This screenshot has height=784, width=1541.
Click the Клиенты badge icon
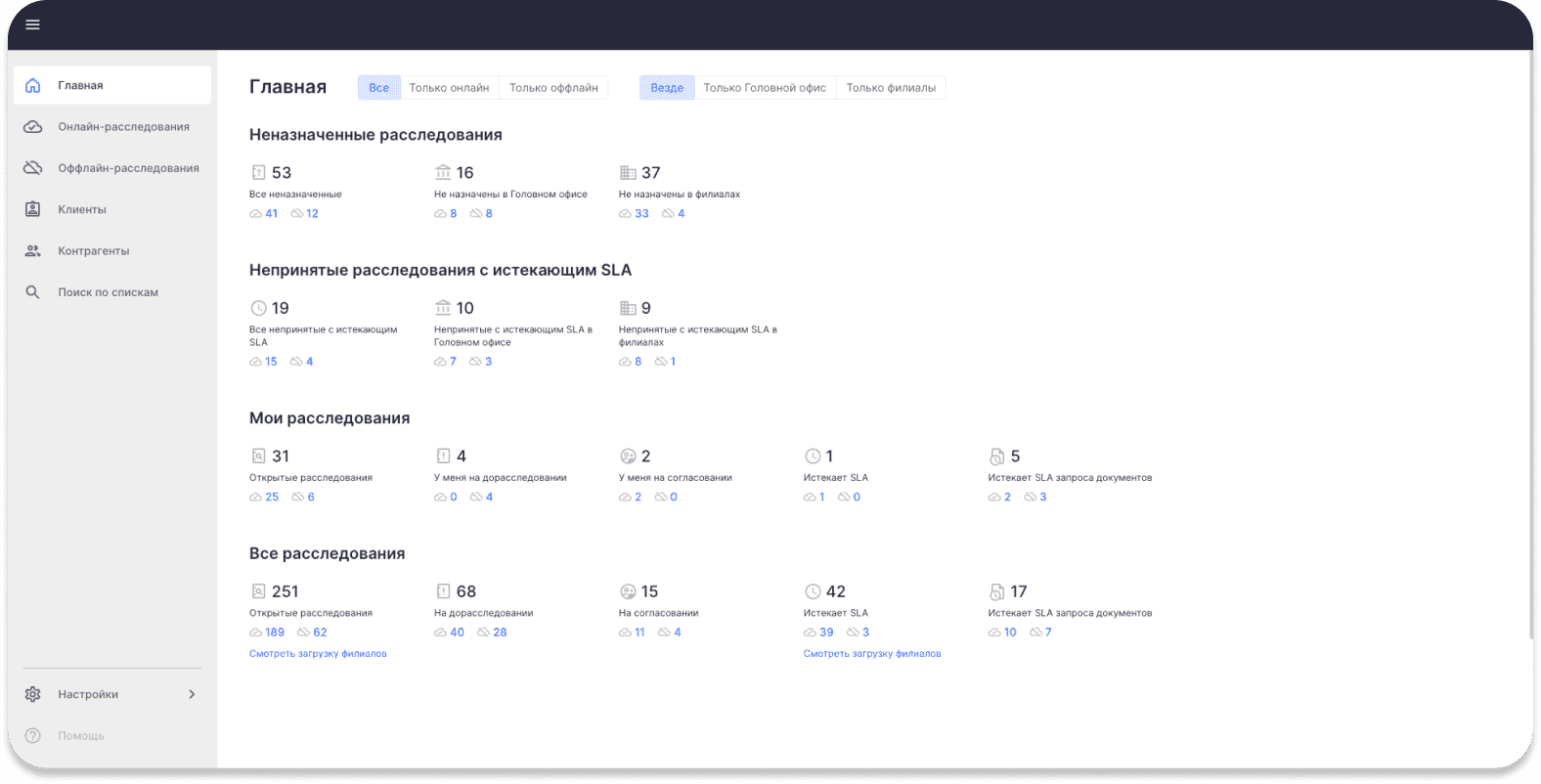point(33,209)
